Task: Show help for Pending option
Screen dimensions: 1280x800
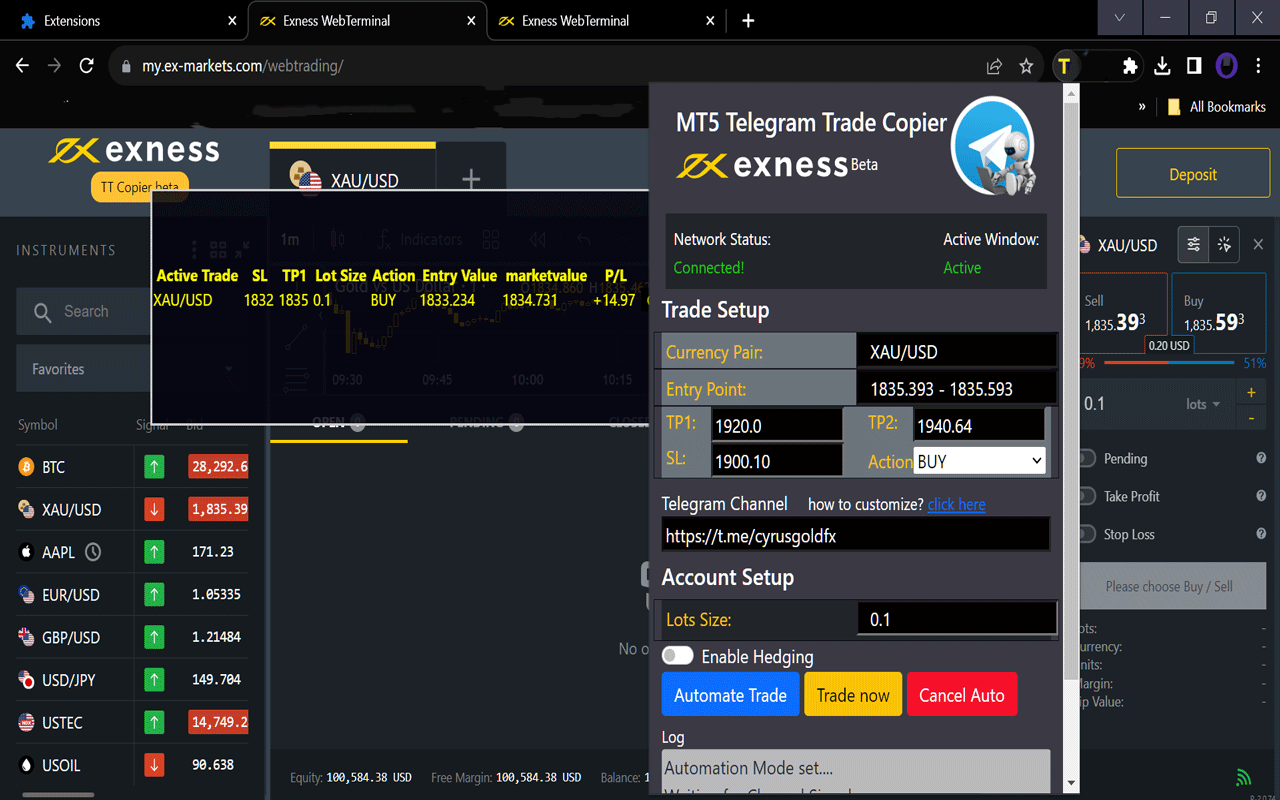Action: click(x=1261, y=458)
